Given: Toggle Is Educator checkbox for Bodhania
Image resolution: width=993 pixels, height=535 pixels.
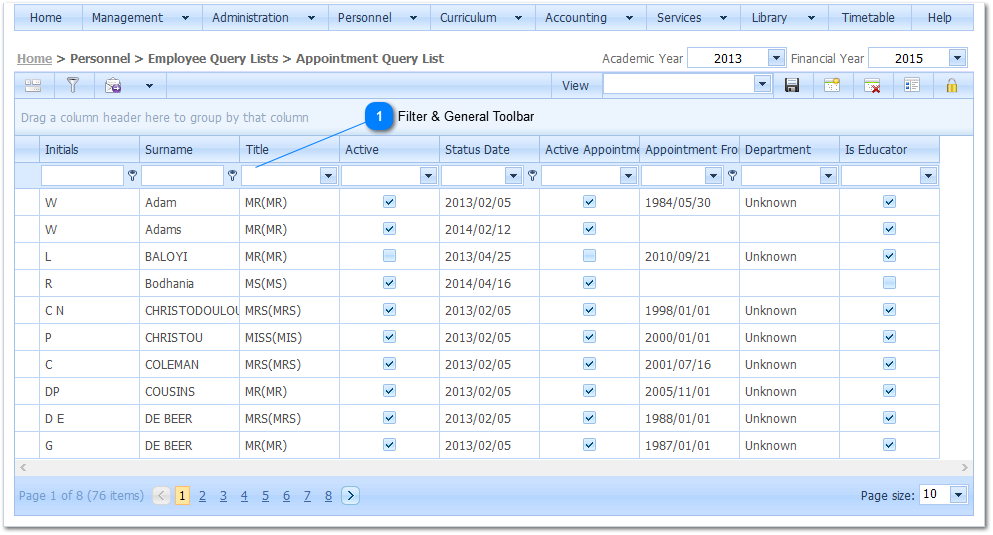Looking at the screenshot, I should coord(889,283).
